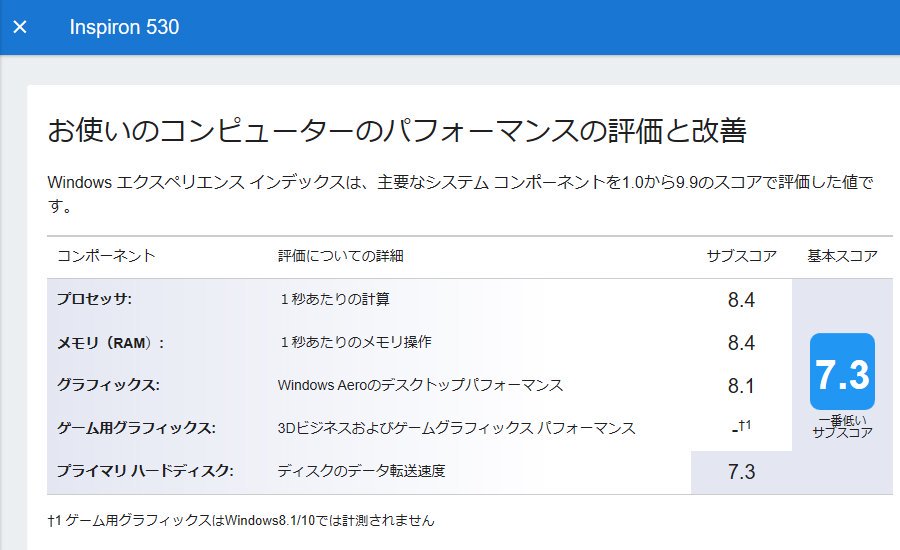
Task: Click the 'Windows エクスペリエンス インデックスは' description paragraph
Action: pos(460,193)
